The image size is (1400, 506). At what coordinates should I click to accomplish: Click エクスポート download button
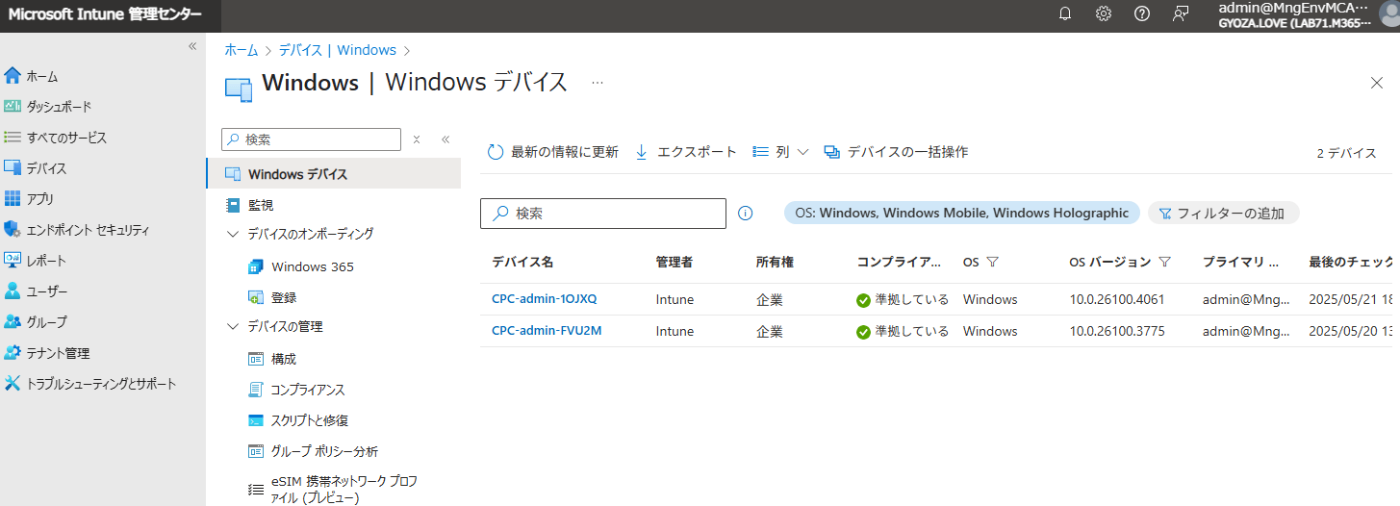[686, 152]
